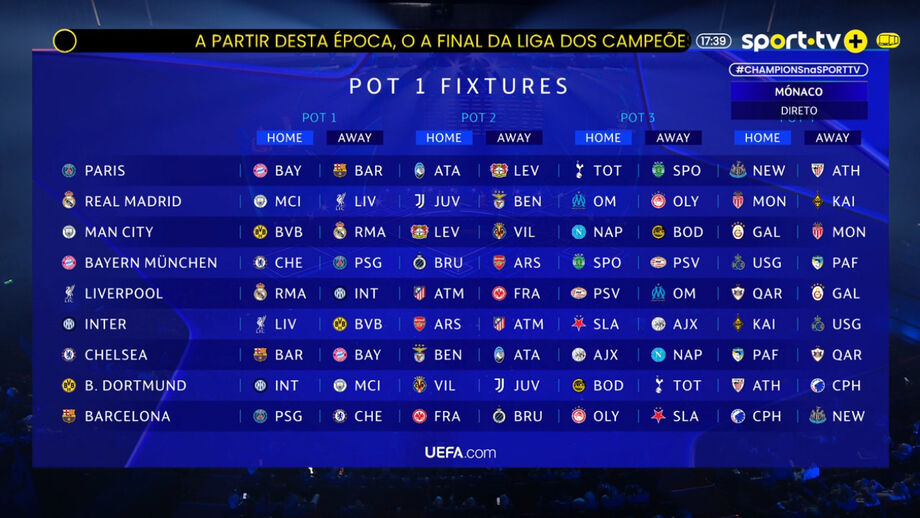The height and width of the screenshot is (518, 920).
Task: Open the UEFA.com link at the bottom
Action: [x=460, y=452]
